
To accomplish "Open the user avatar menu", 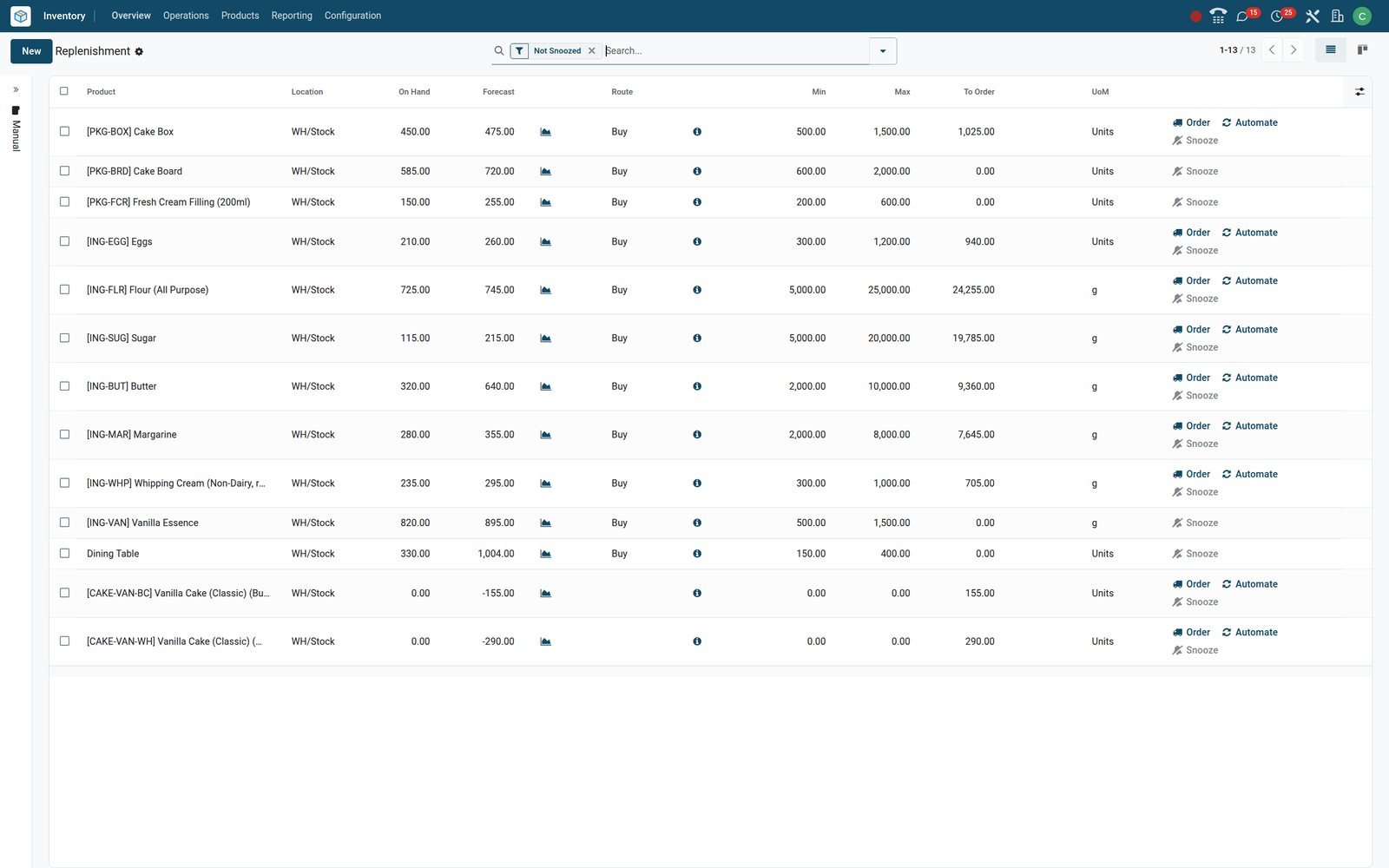I will (1362, 16).
